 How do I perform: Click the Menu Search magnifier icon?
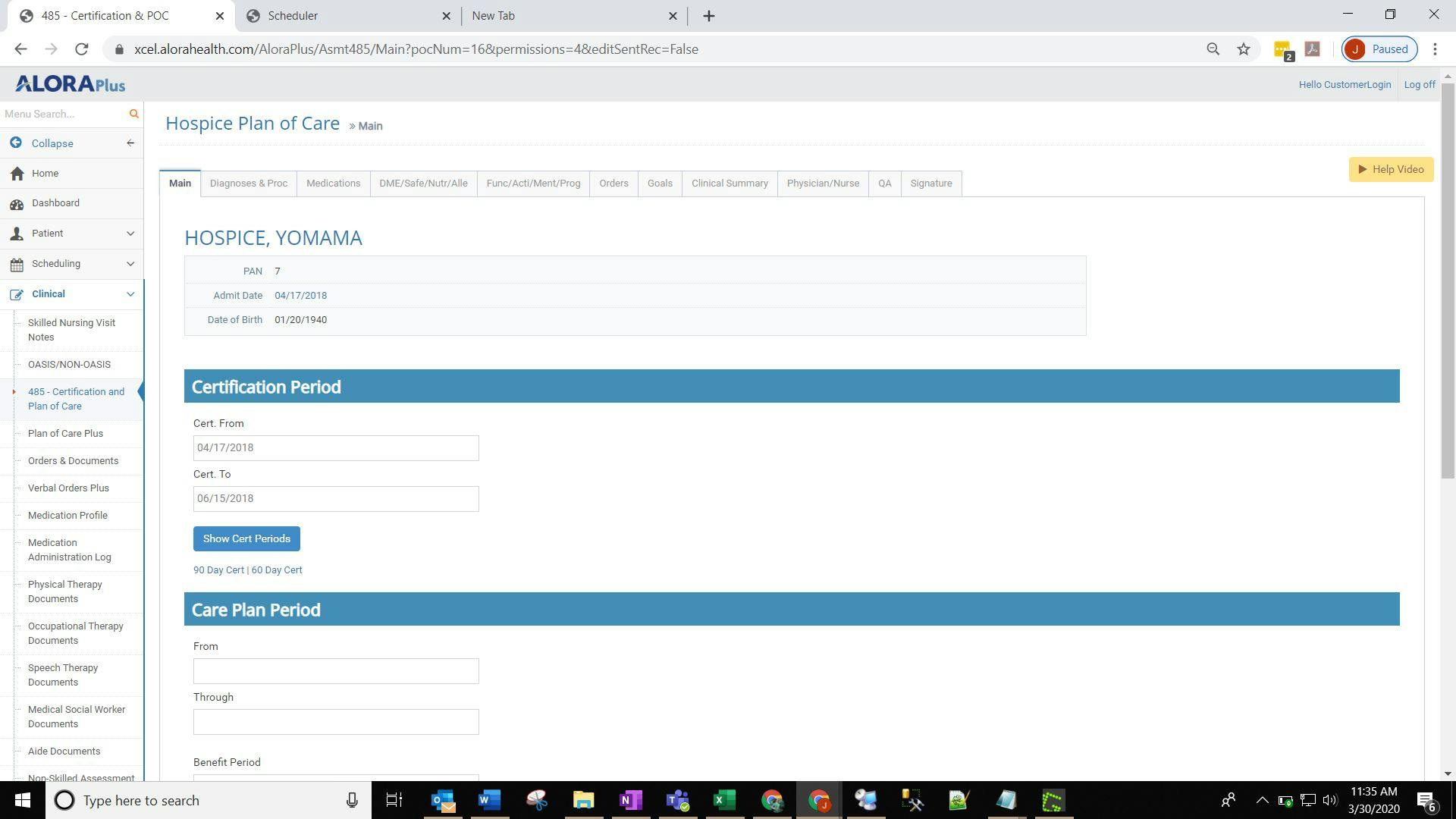coord(133,114)
